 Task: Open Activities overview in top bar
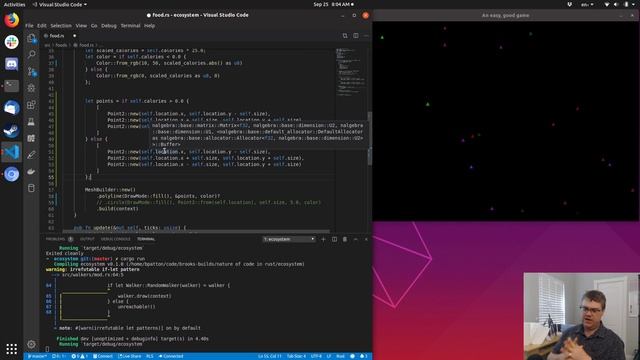click(x=14, y=4)
